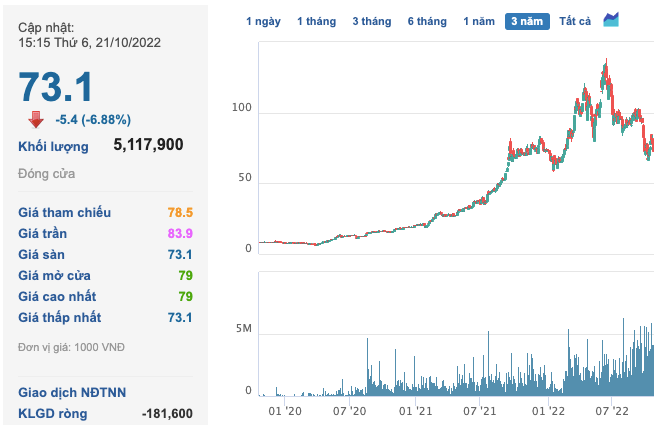The image size is (662, 425).
Task: Show all data with 'Tất cả'
Action: click(575, 21)
